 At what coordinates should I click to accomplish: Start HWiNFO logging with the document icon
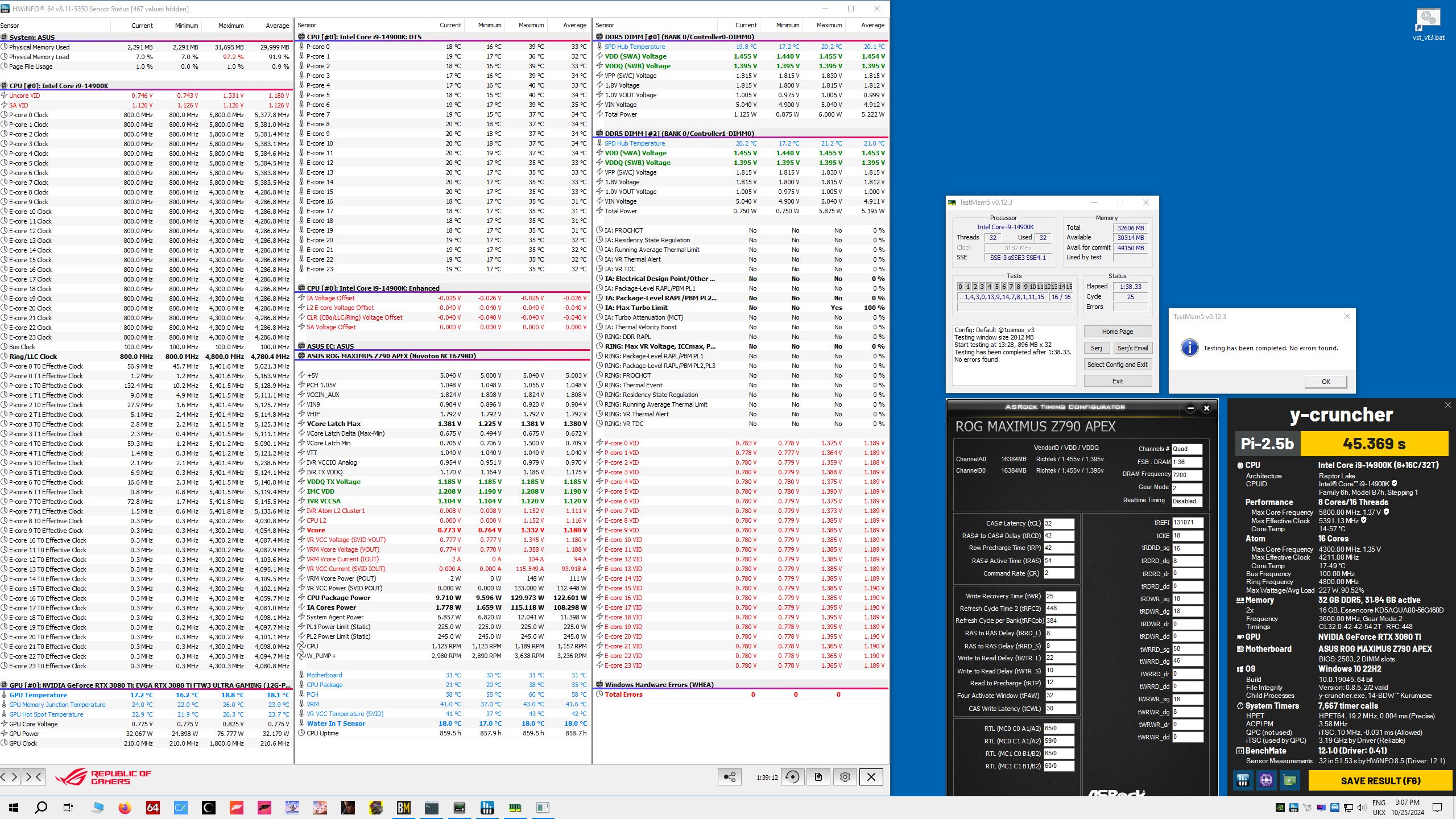pyautogui.click(x=818, y=777)
